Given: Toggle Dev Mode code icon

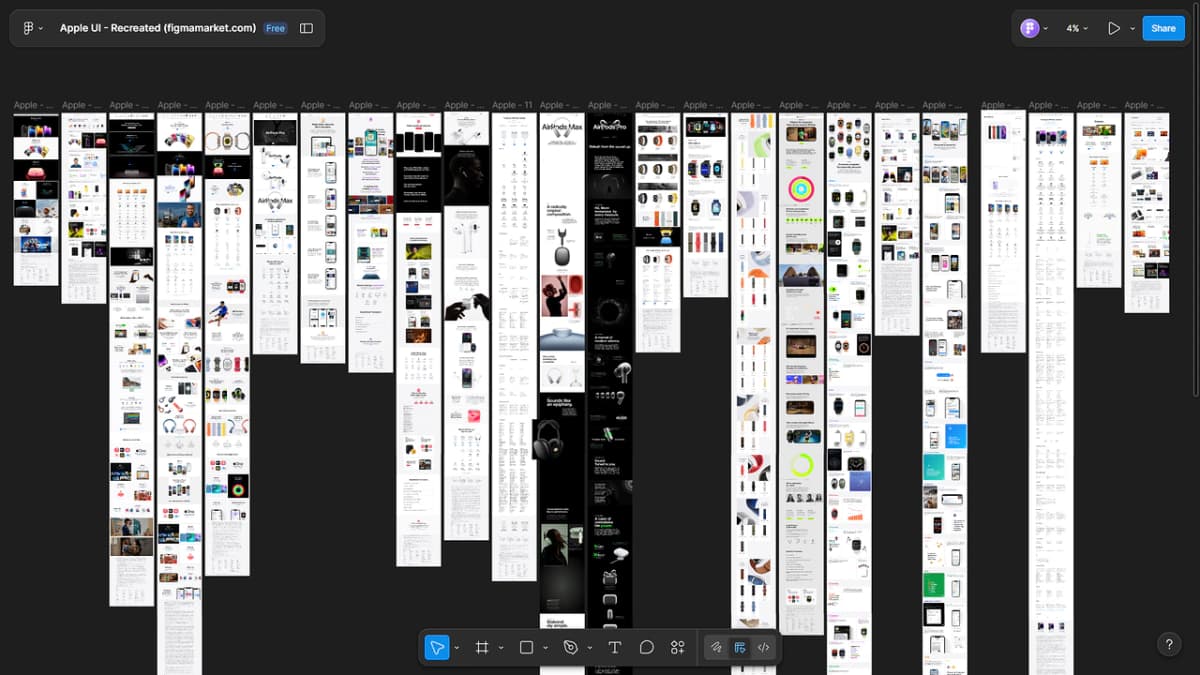Looking at the screenshot, I should (x=763, y=648).
